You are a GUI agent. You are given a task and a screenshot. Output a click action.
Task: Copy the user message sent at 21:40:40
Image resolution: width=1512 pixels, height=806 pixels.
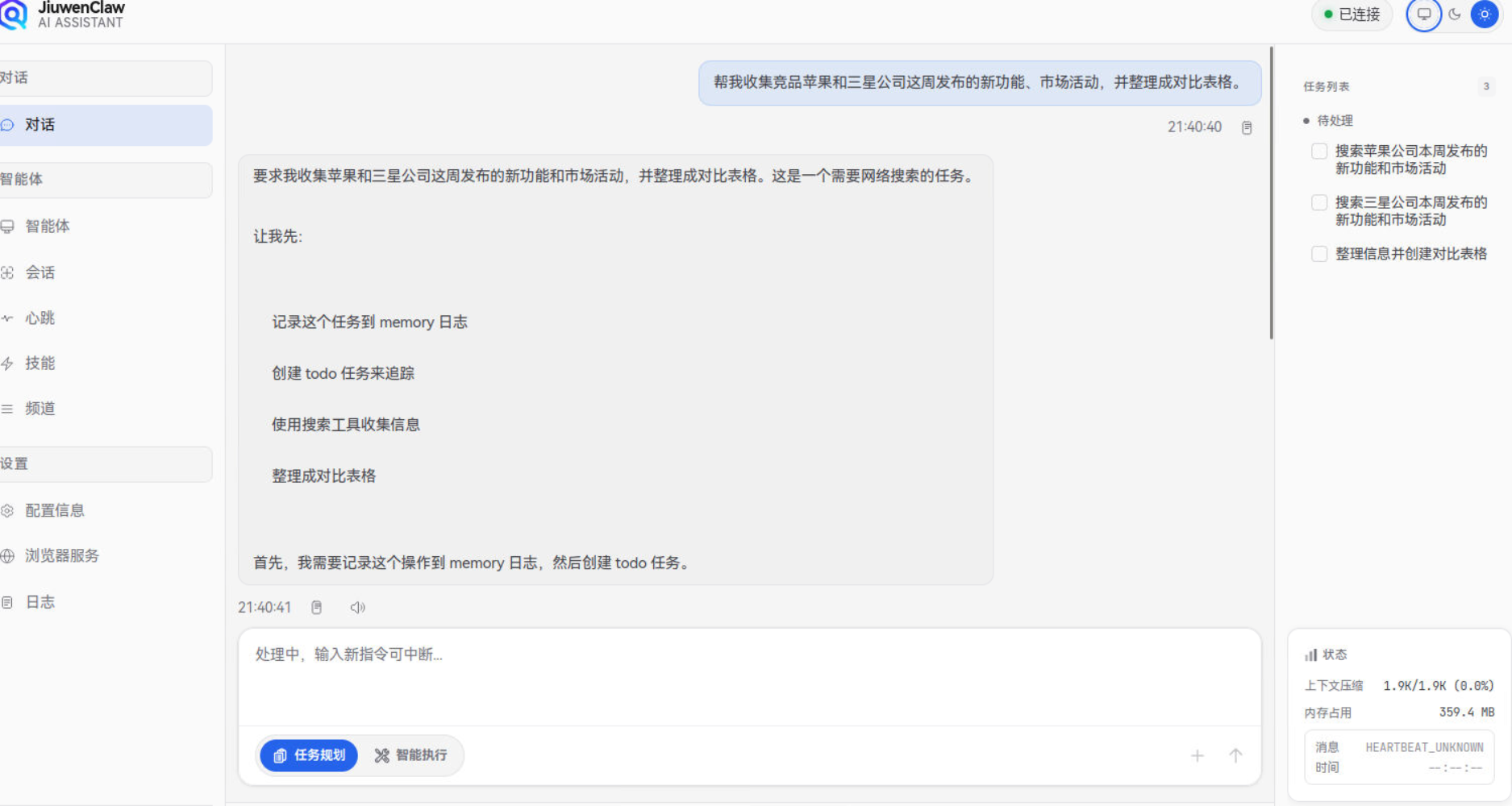point(1247,127)
